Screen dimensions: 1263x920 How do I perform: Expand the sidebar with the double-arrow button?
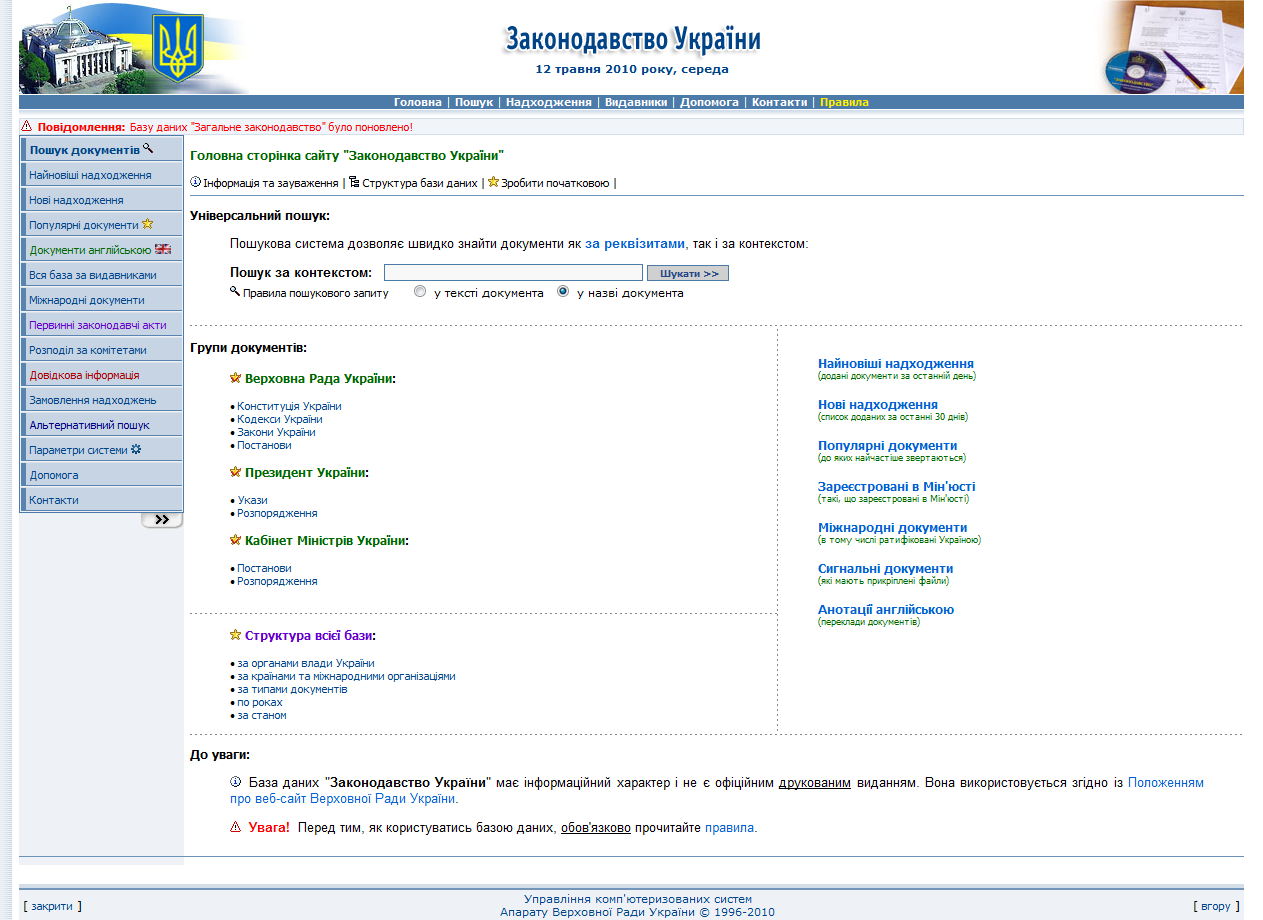click(x=162, y=520)
